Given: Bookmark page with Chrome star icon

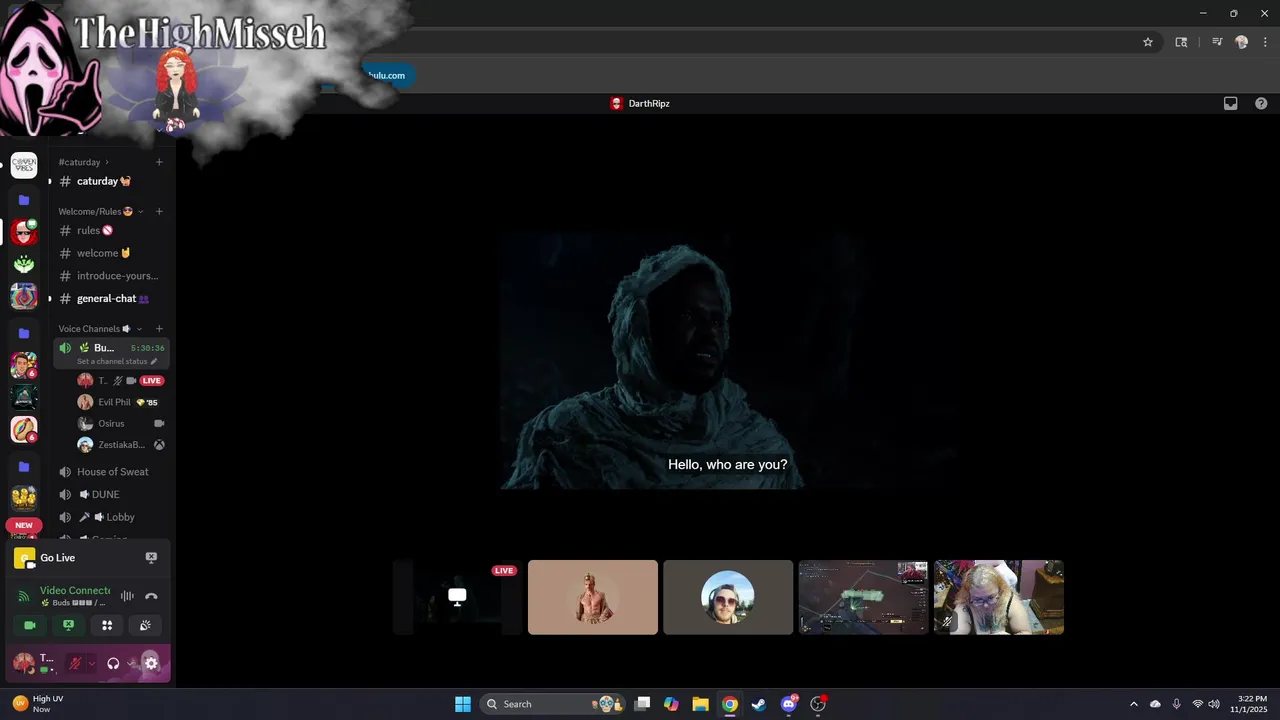Looking at the screenshot, I should (x=1148, y=42).
